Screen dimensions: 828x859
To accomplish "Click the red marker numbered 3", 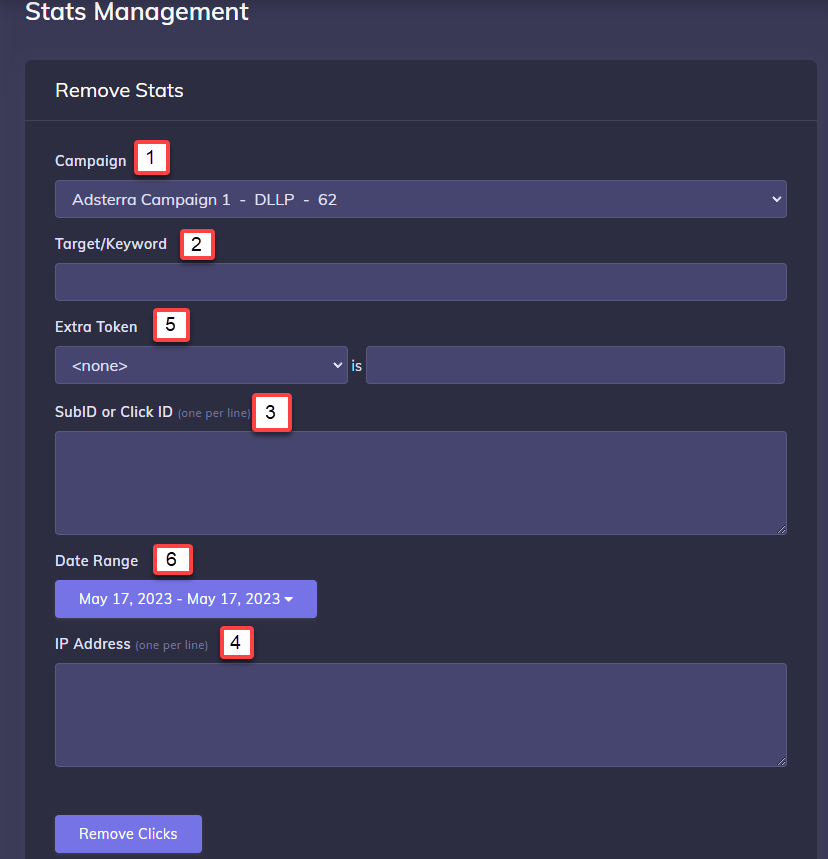I will click(x=271, y=412).
